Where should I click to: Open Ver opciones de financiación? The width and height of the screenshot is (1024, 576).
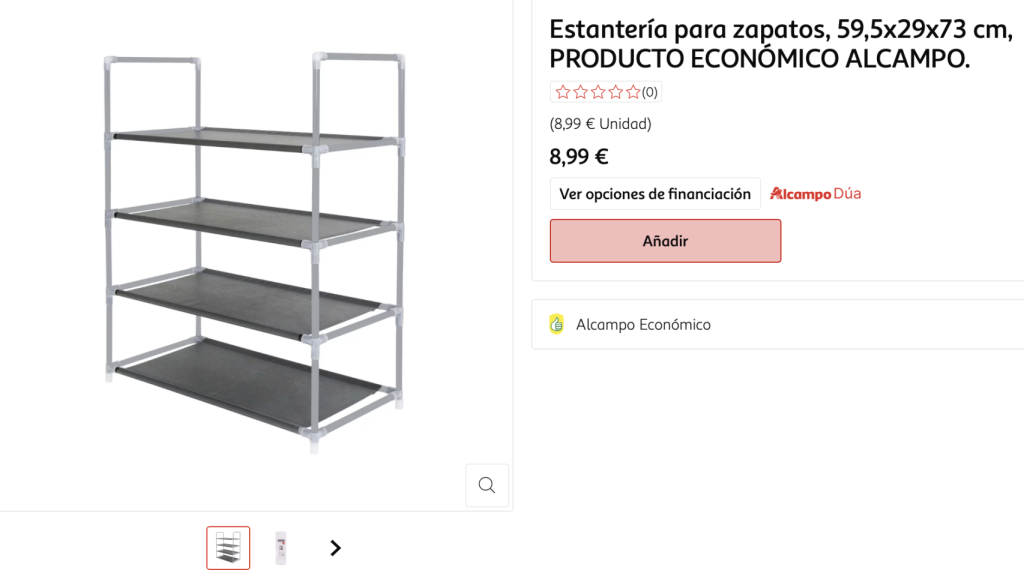click(x=654, y=193)
